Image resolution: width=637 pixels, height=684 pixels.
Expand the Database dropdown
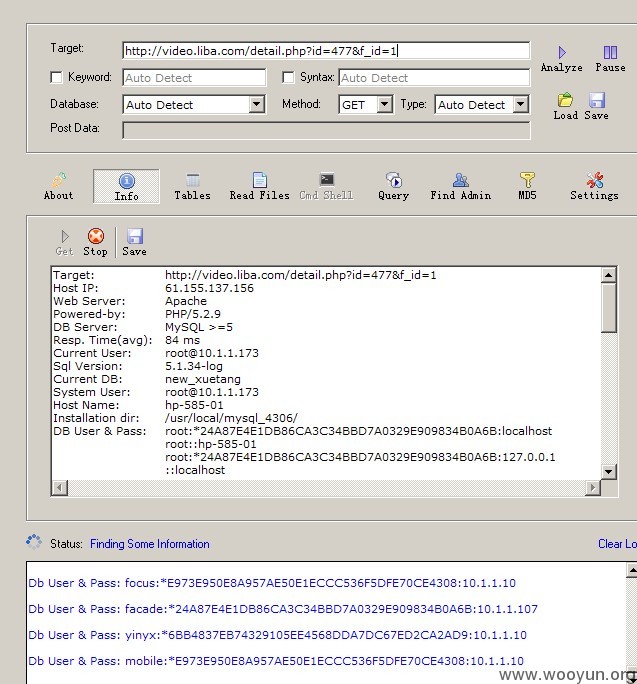(x=257, y=105)
